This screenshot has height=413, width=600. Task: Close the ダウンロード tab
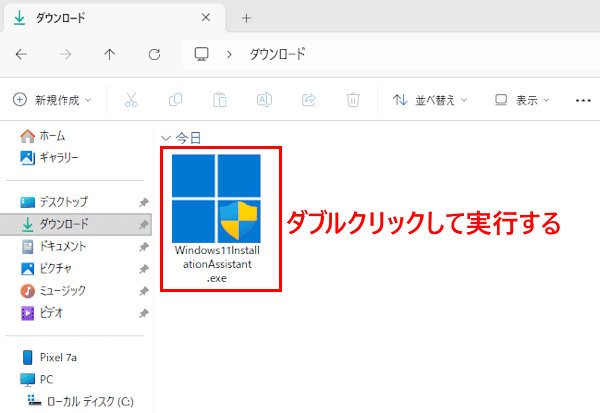click(x=206, y=18)
